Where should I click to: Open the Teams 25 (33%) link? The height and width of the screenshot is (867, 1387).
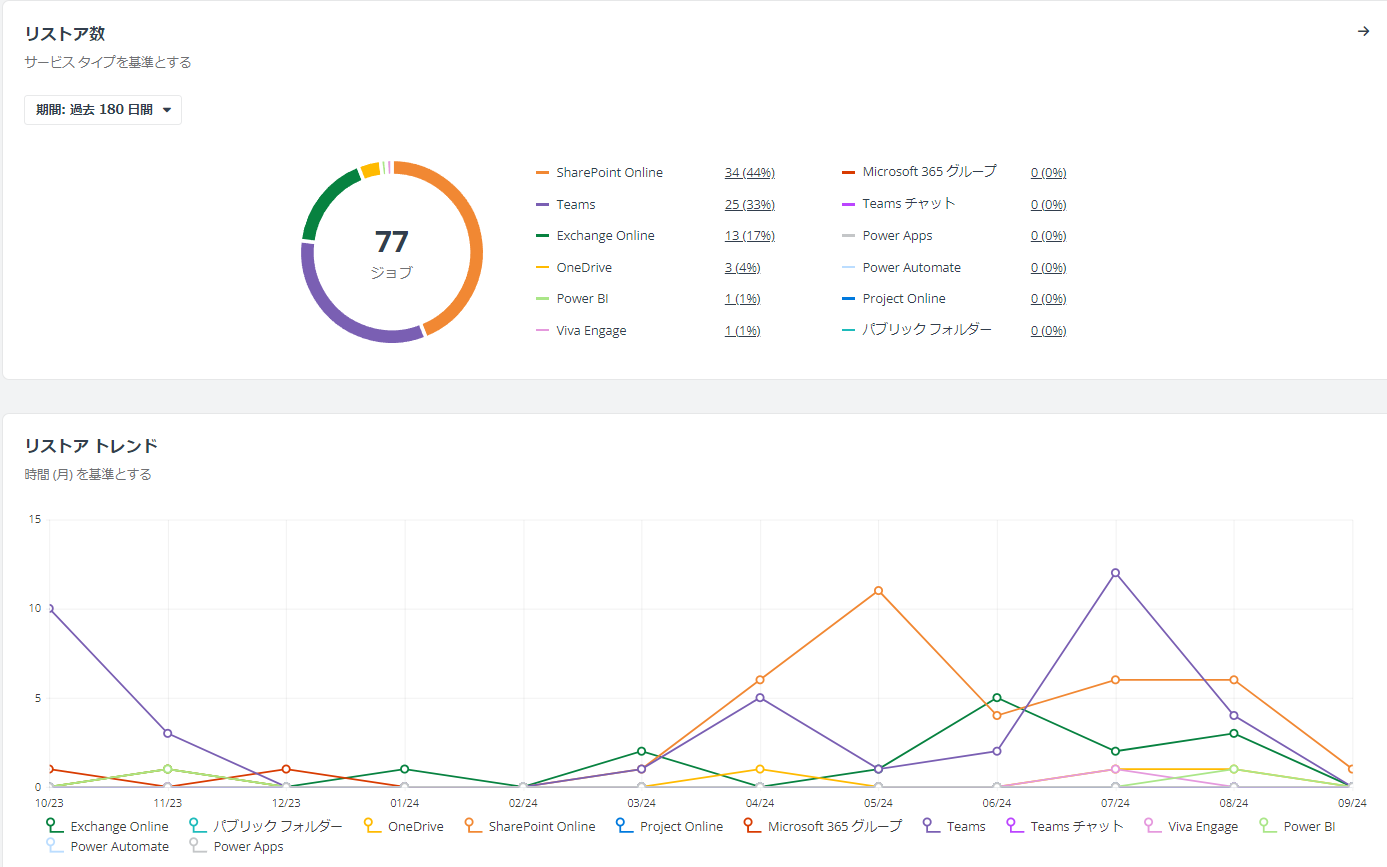[750, 204]
